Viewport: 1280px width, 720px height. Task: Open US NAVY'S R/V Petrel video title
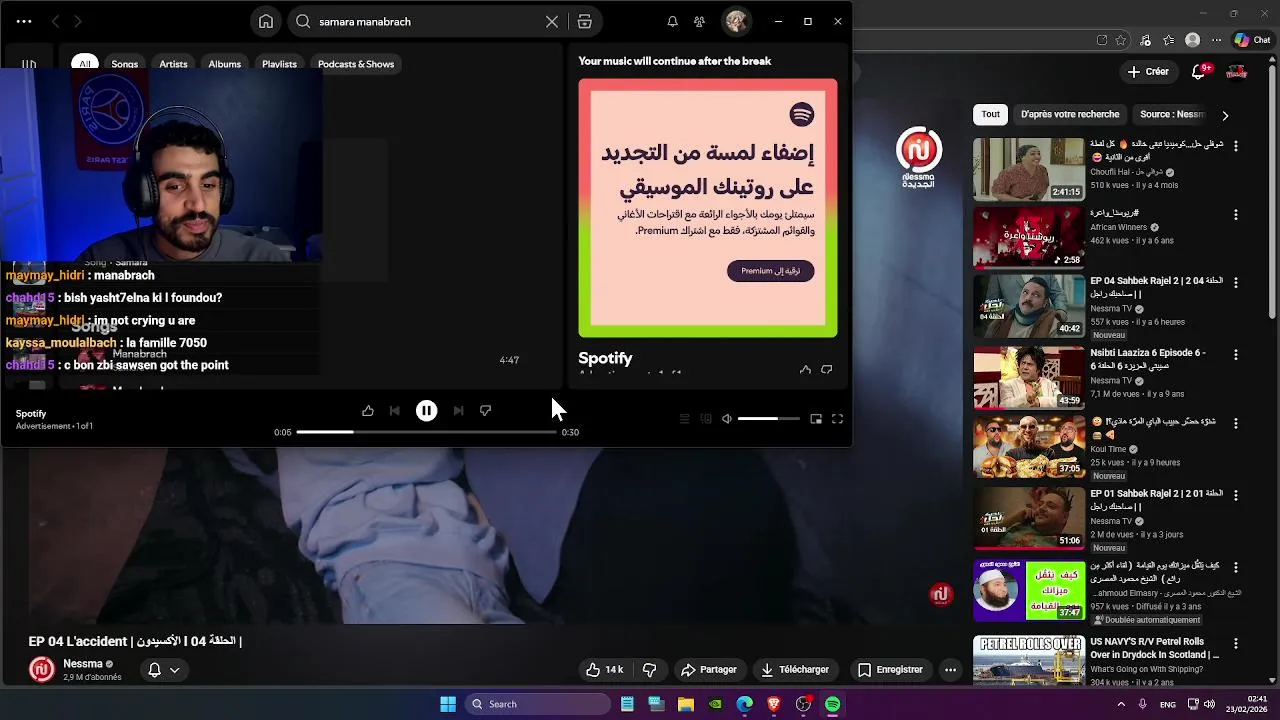(x=1155, y=648)
